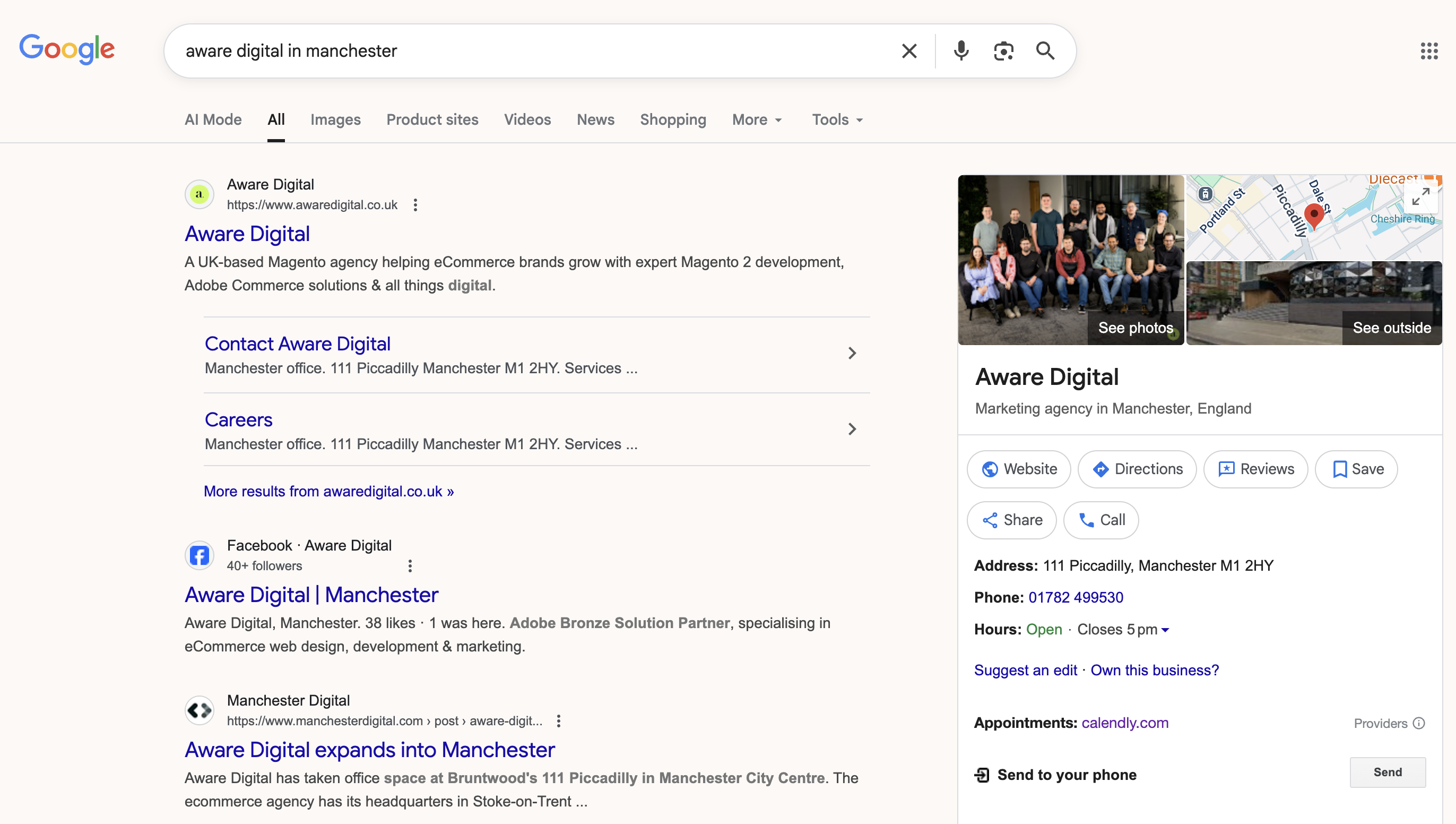This screenshot has height=824, width=1456.
Task: Select the All results tab
Action: pos(276,119)
